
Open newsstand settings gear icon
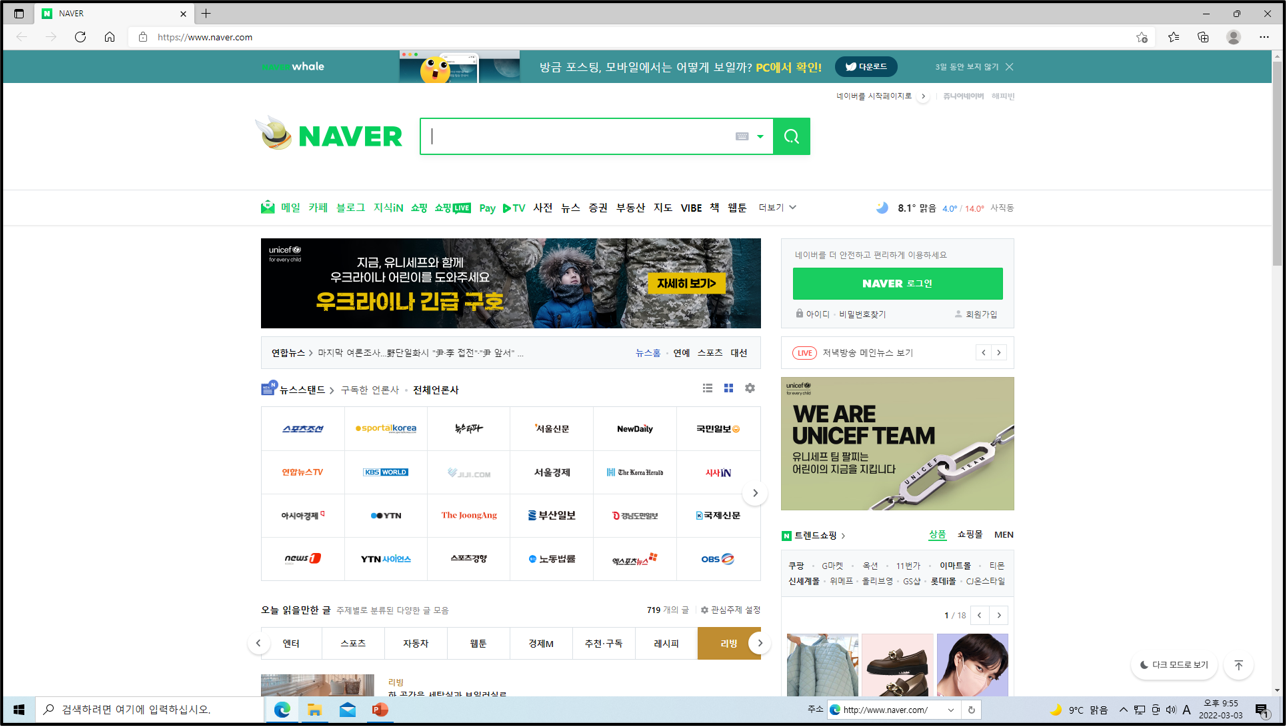[x=750, y=388]
